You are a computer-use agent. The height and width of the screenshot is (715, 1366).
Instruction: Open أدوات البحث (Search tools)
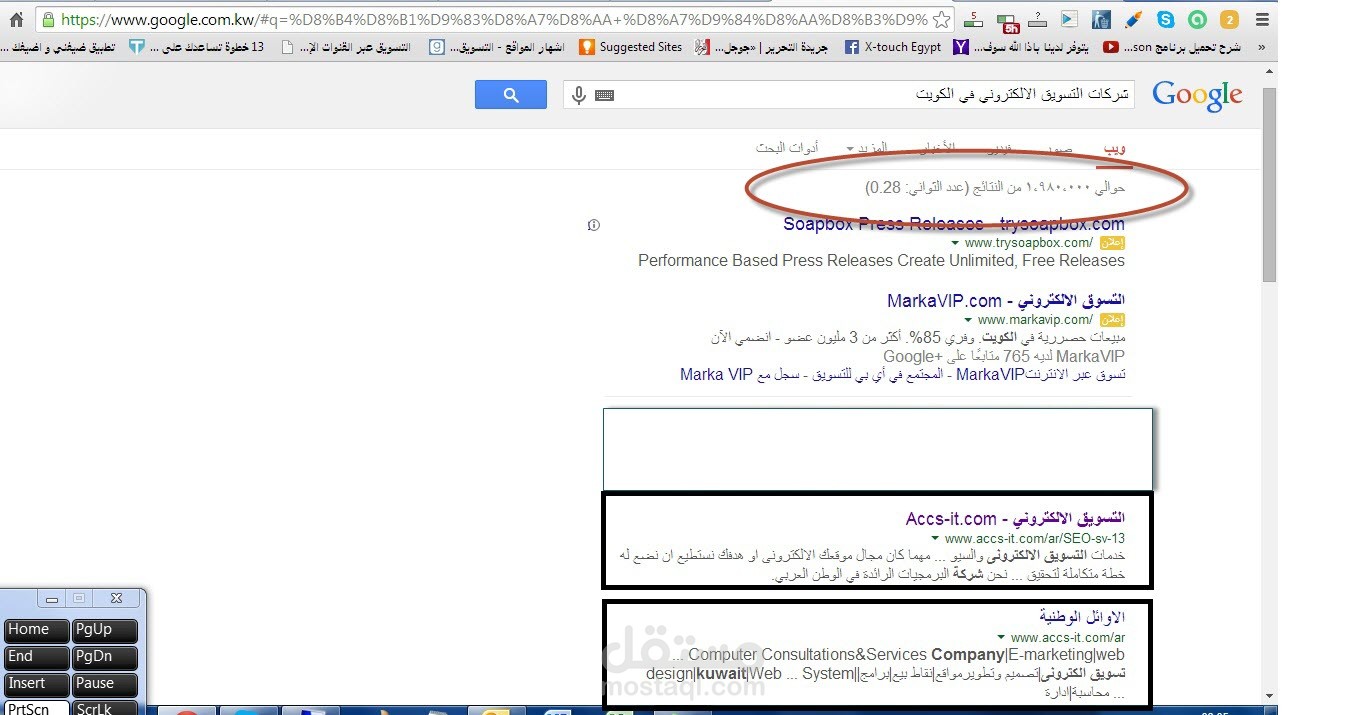[787, 148]
